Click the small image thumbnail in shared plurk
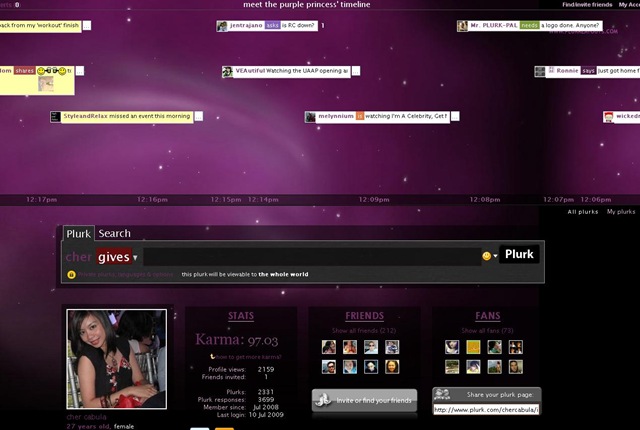 coord(46,84)
